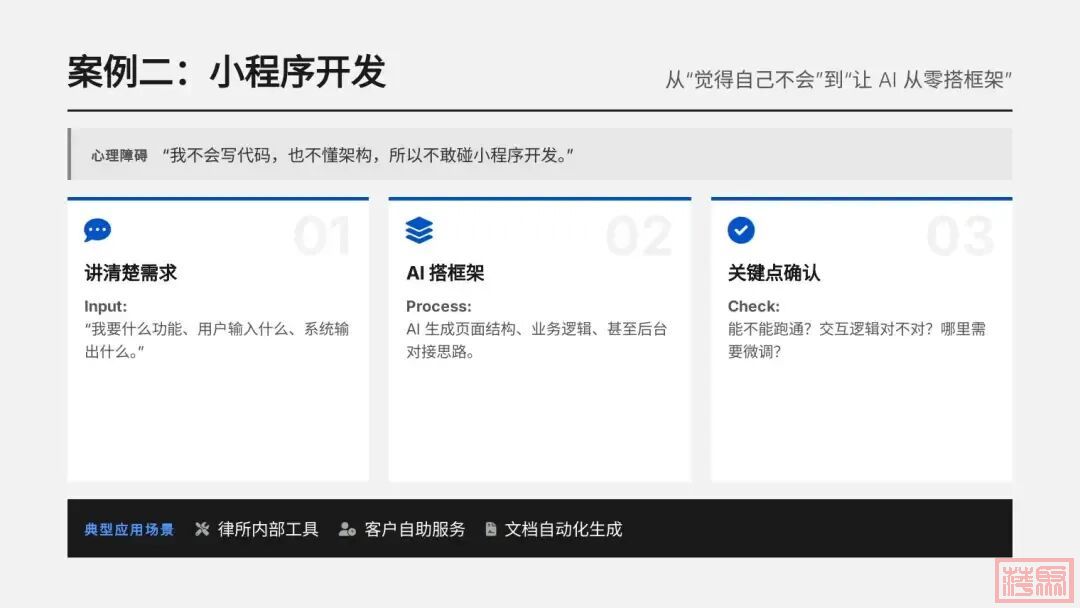
Task: Click the Check: label
Action: tap(754, 306)
